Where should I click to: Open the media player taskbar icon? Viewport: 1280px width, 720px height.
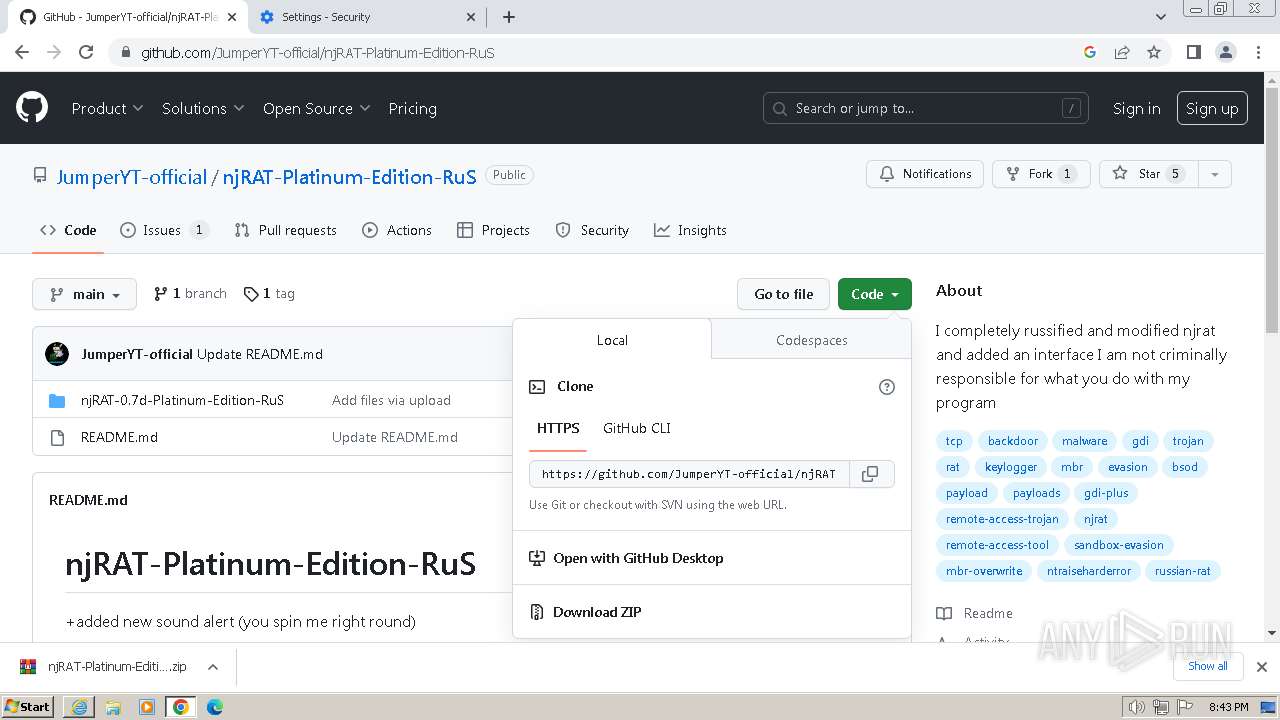[x=147, y=707]
